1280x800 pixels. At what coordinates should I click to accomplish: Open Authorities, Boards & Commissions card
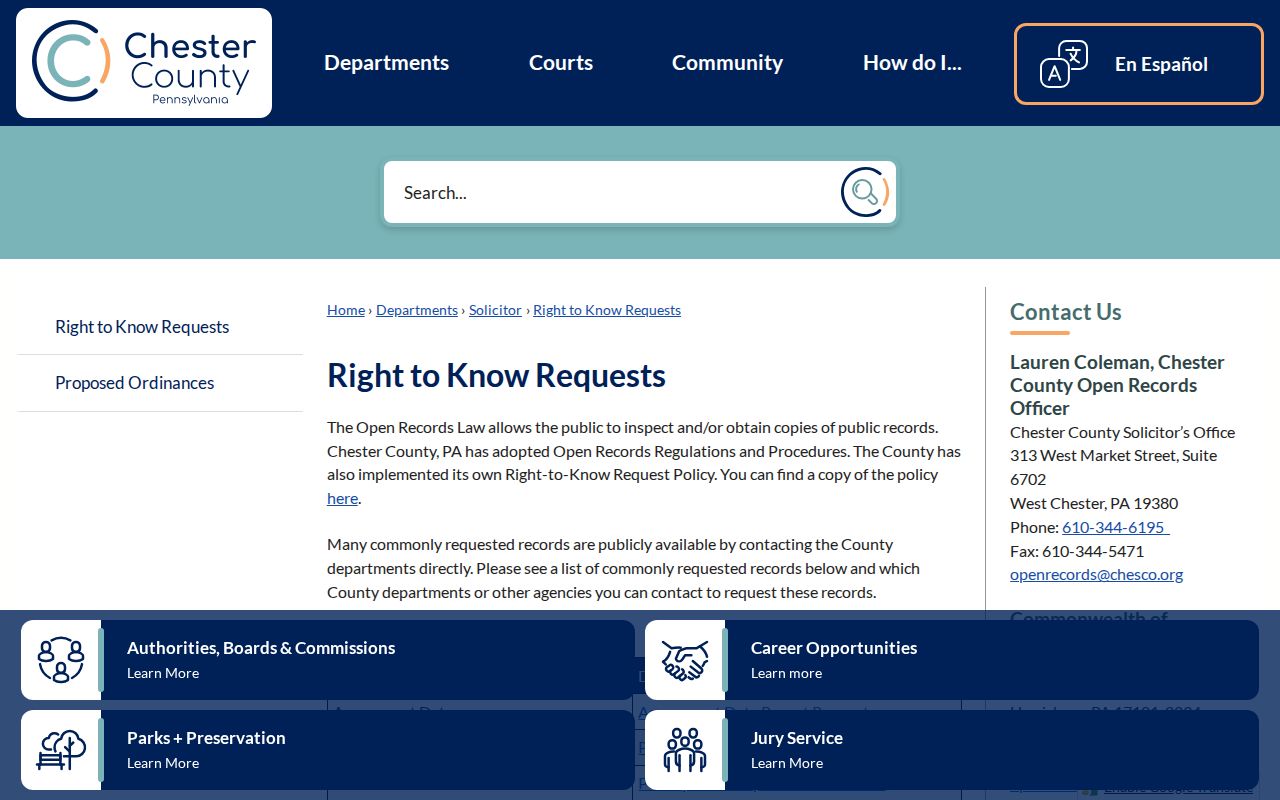[x=328, y=660]
